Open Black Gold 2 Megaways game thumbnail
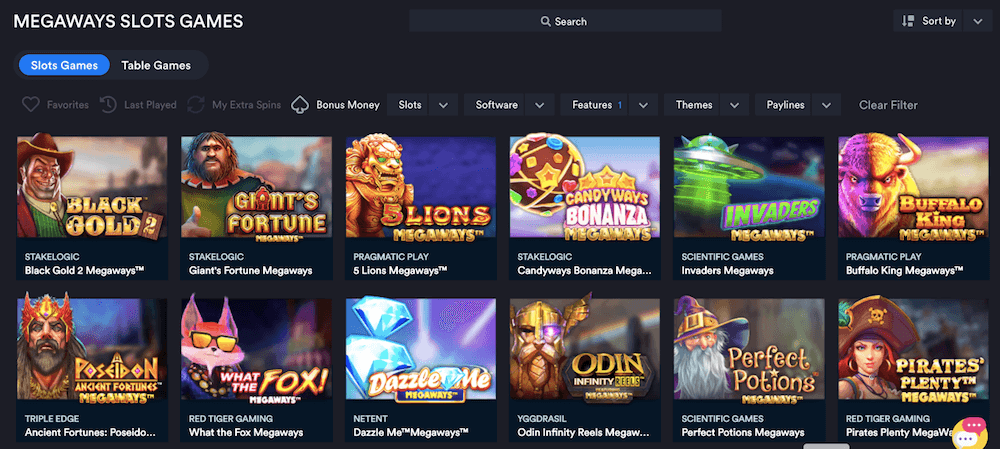1000x449 pixels. 92,187
